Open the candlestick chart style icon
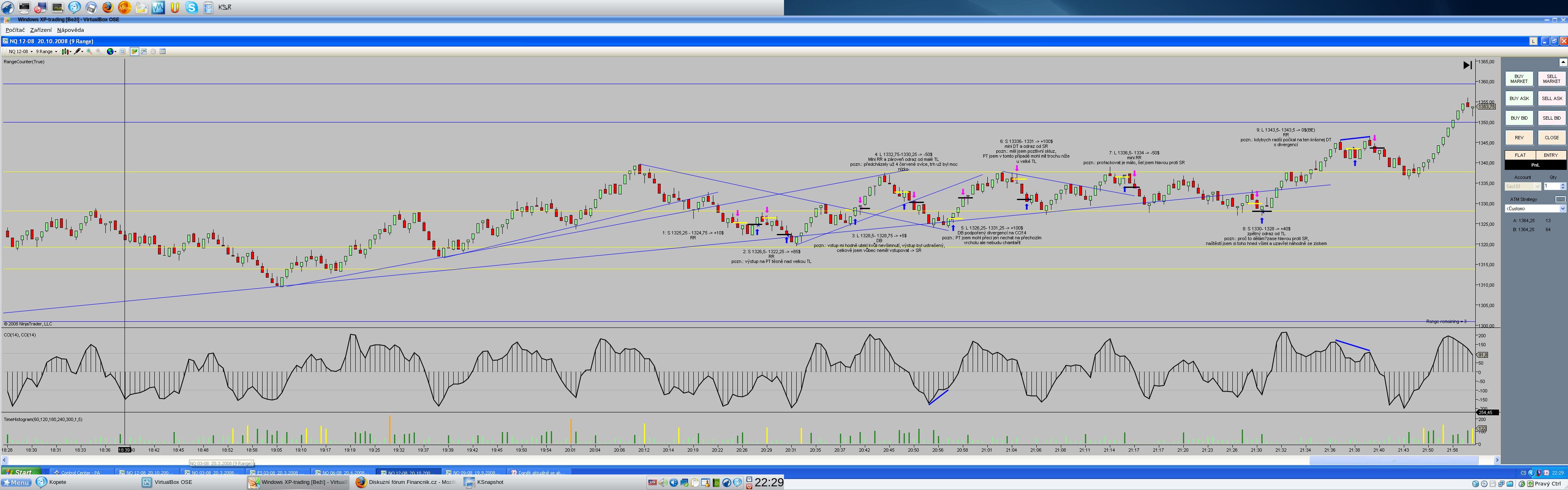 [x=65, y=52]
